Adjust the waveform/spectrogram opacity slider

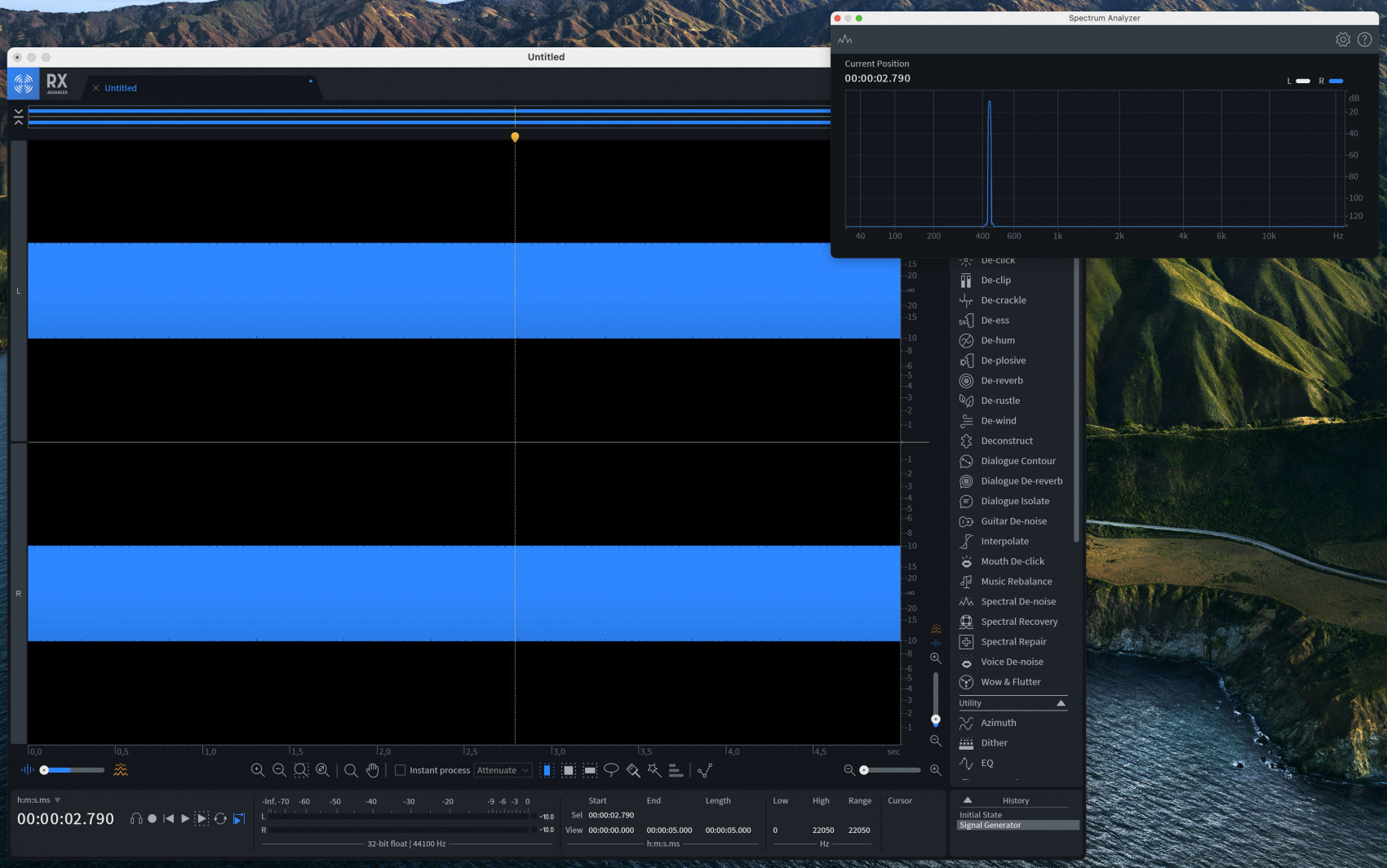click(x=45, y=770)
